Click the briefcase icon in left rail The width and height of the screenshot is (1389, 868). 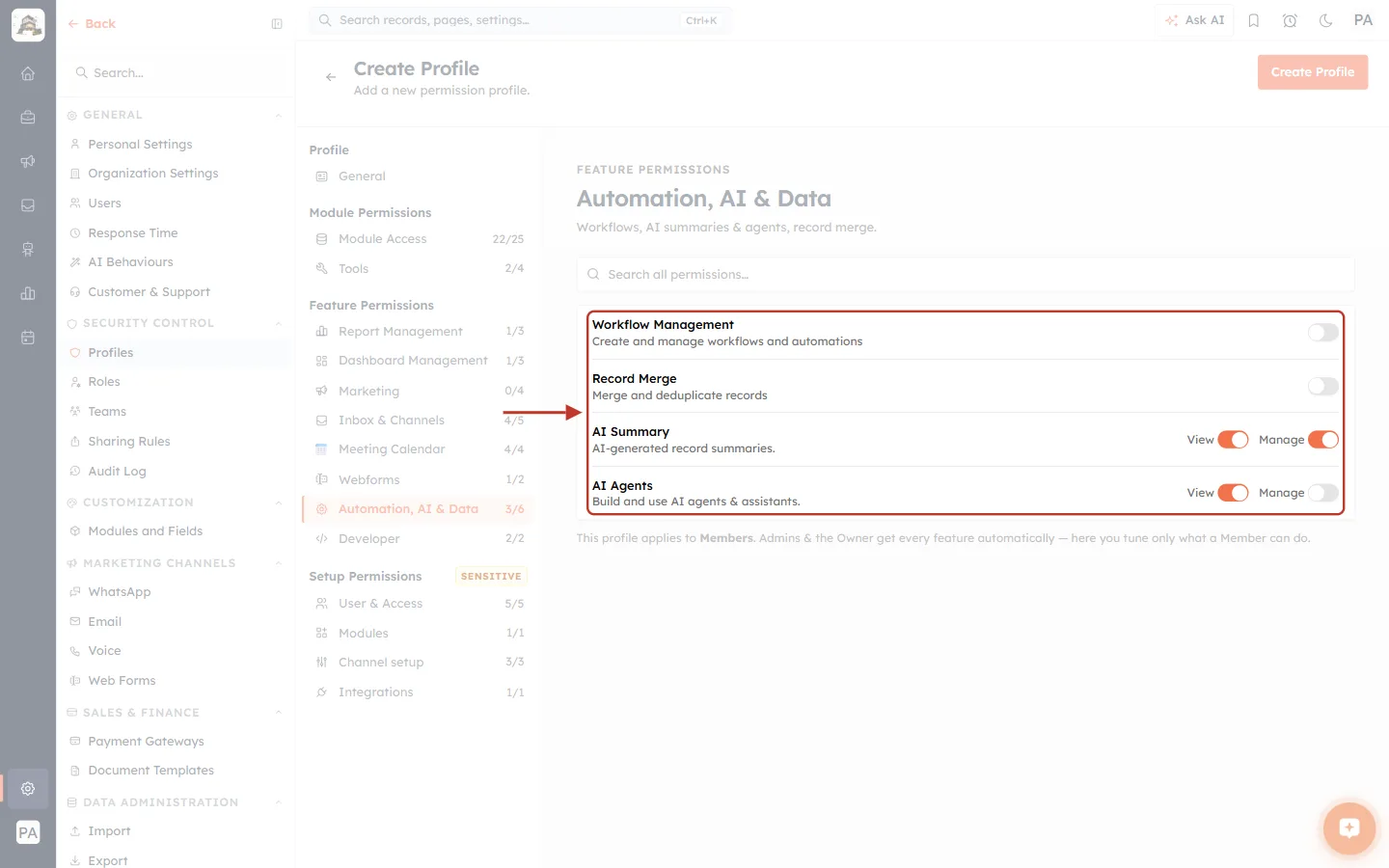click(28, 118)
